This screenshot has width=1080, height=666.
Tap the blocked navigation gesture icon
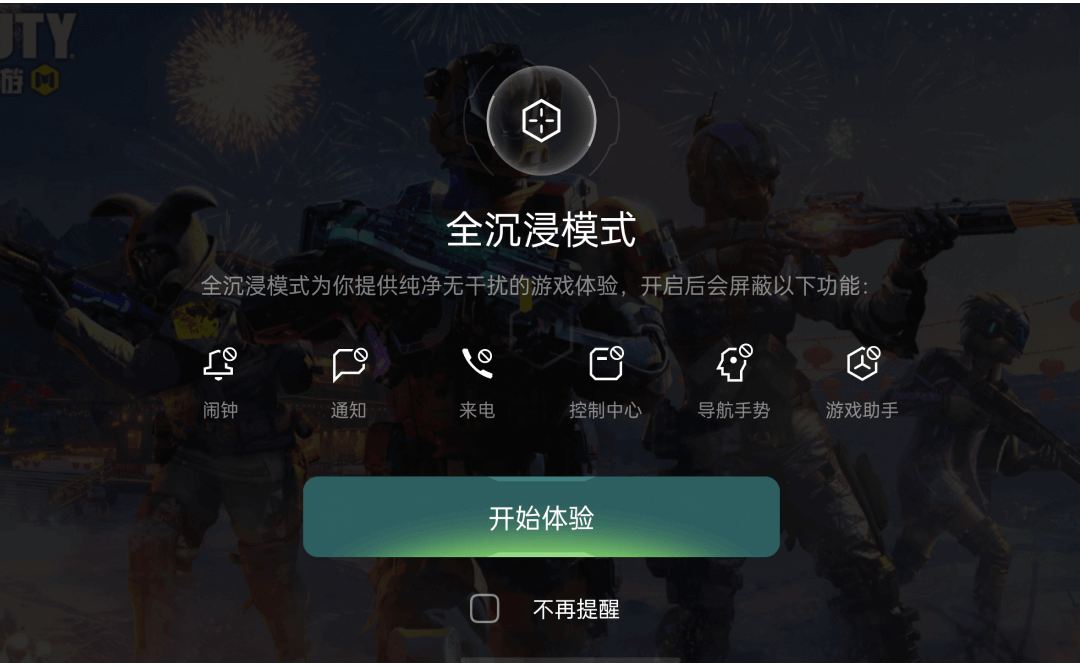click(x=734, y=363)
